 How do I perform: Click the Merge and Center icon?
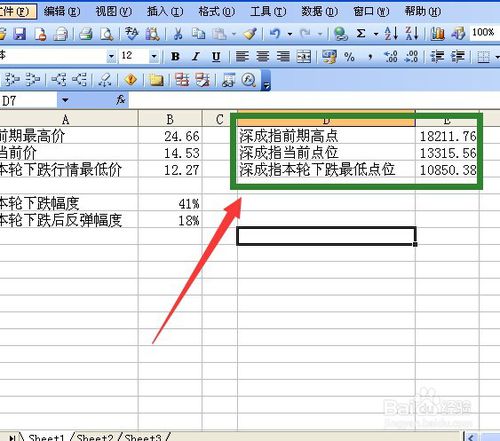[304, 57]
